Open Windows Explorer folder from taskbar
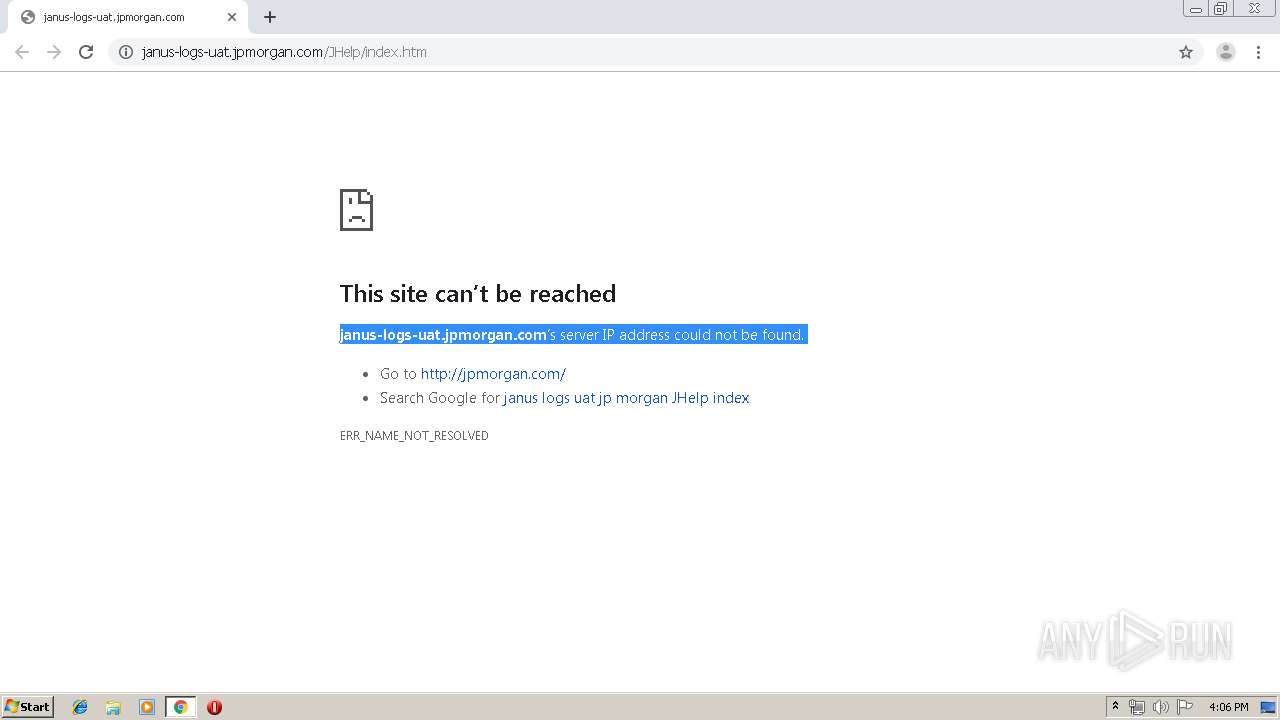This screenshot has width=1280, height=720. pyautogui.click(x=113, y=707)
